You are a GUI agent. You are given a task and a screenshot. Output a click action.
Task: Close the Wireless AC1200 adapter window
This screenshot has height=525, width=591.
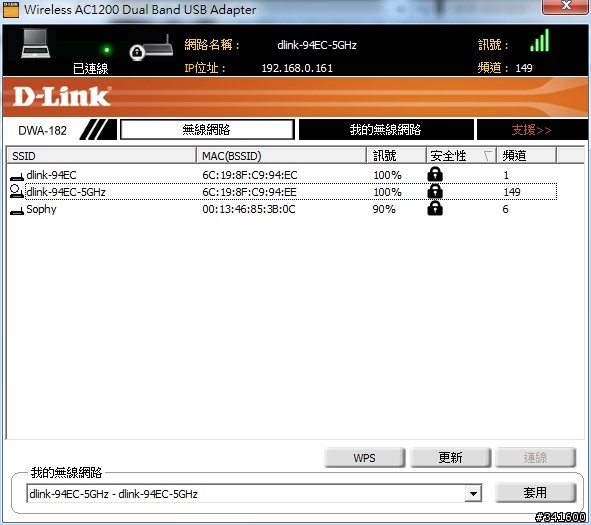pos(565,6)
